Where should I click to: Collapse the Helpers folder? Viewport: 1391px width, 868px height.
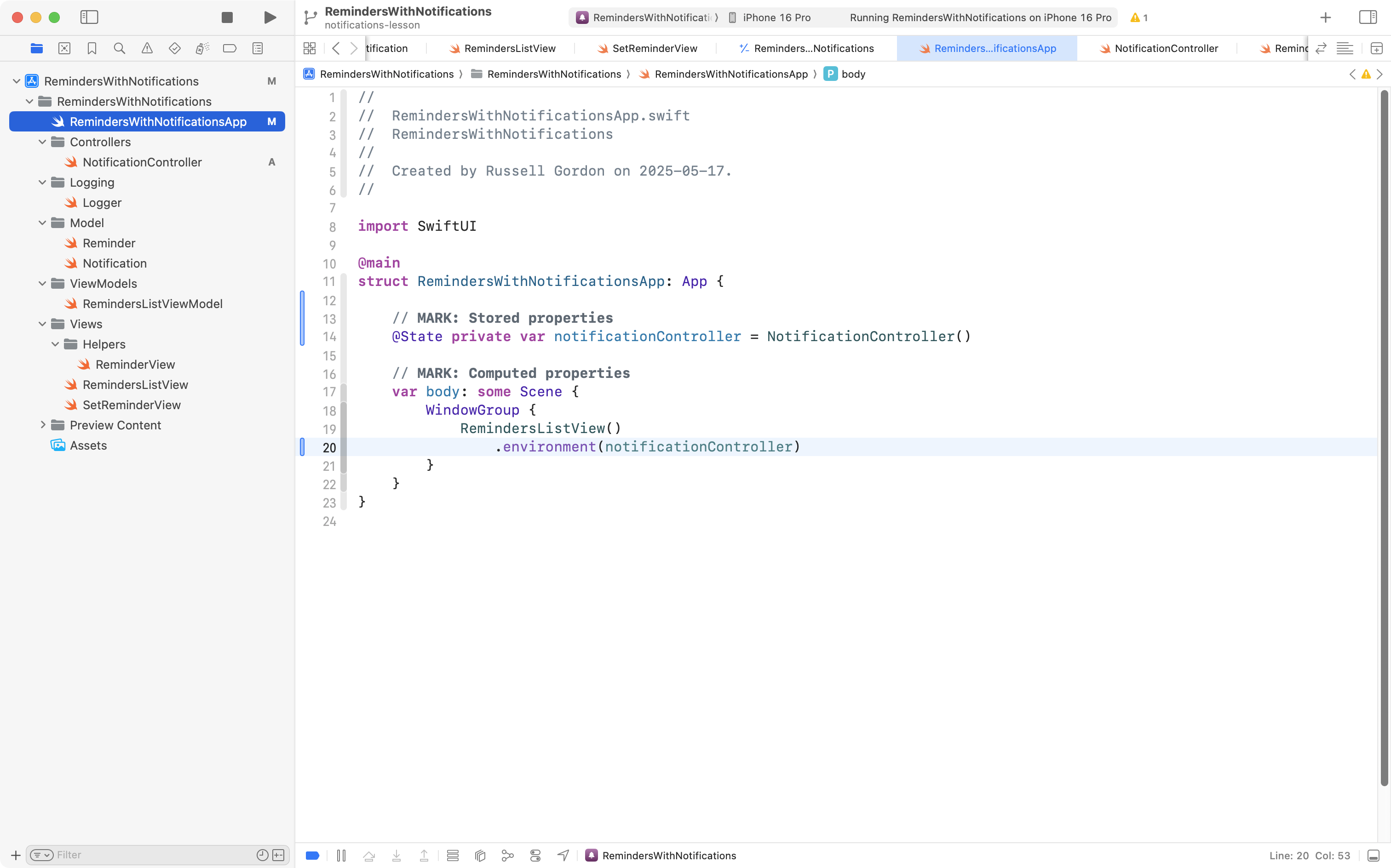click(x=55, y=344)
